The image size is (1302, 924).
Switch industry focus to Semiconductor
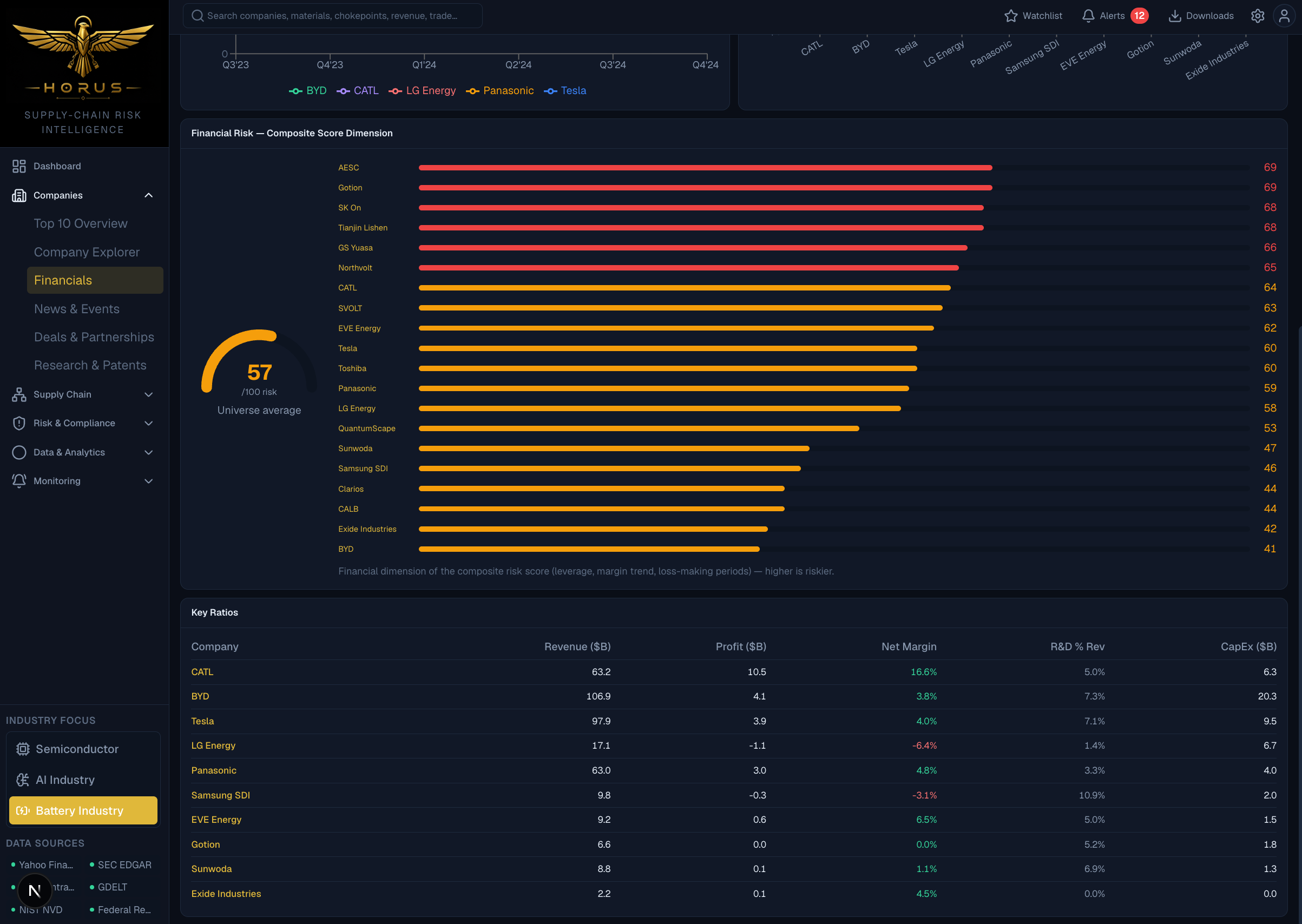pyautogui.click(x=83, y=749)
